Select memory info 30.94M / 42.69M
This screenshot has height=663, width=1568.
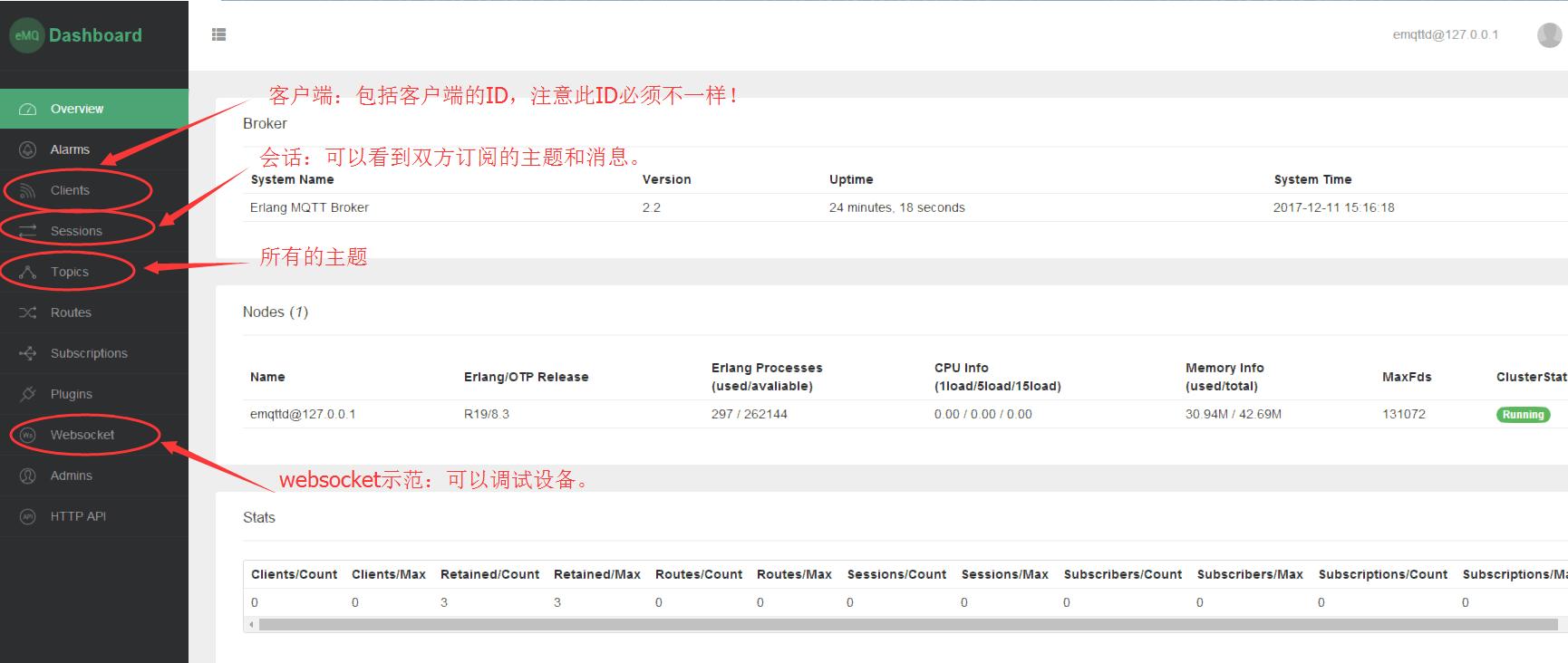(1234, 414)
